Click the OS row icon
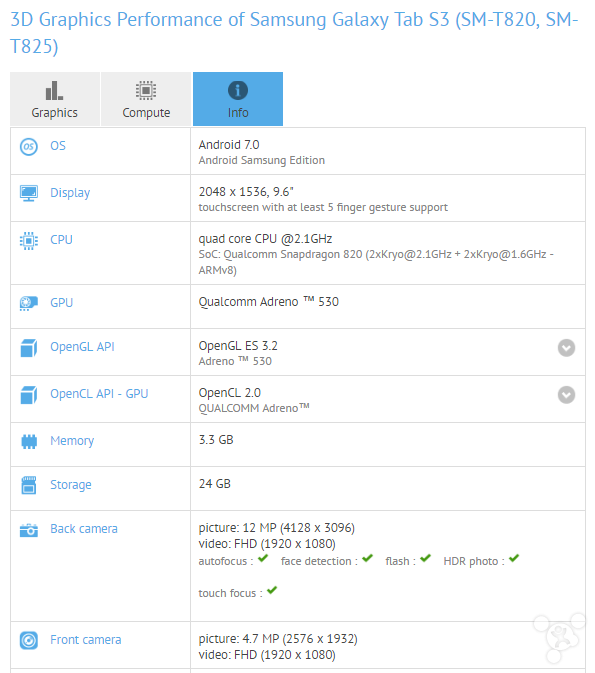The image size is (595, 673). pyautogui.click(x=29, y=147)
